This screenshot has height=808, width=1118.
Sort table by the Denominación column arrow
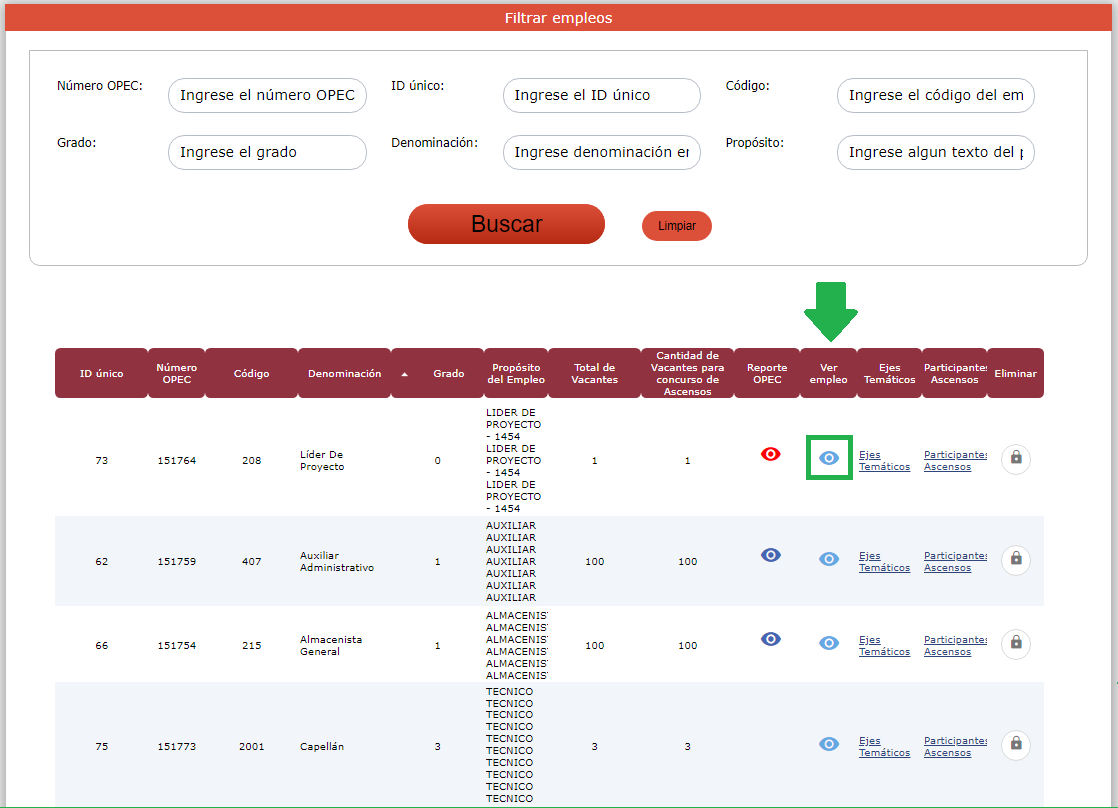pyautogui.click(x=405, y=374)
